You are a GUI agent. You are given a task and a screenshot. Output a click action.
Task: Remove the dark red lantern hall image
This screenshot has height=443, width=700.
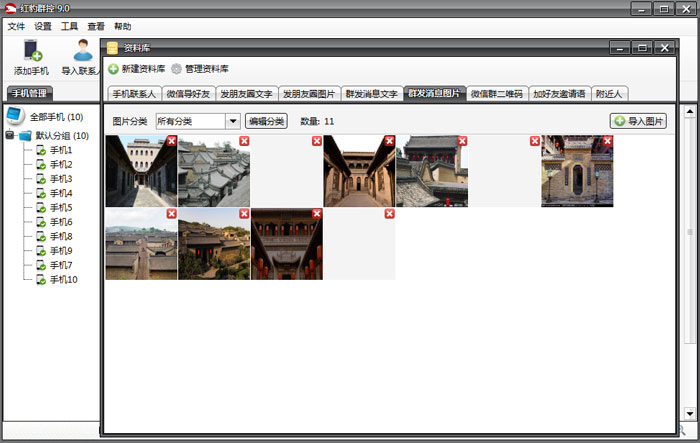[x=317, y=214]
